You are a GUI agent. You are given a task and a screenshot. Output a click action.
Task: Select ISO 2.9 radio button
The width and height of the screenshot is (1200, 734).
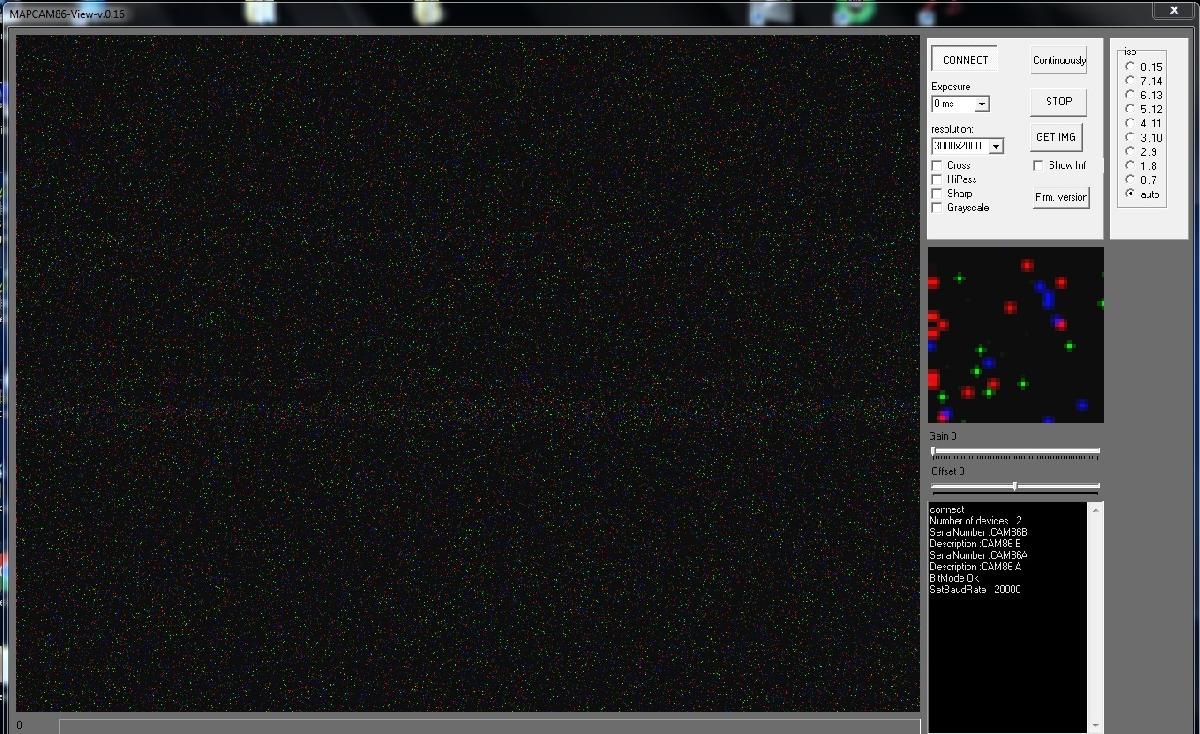1129,151
